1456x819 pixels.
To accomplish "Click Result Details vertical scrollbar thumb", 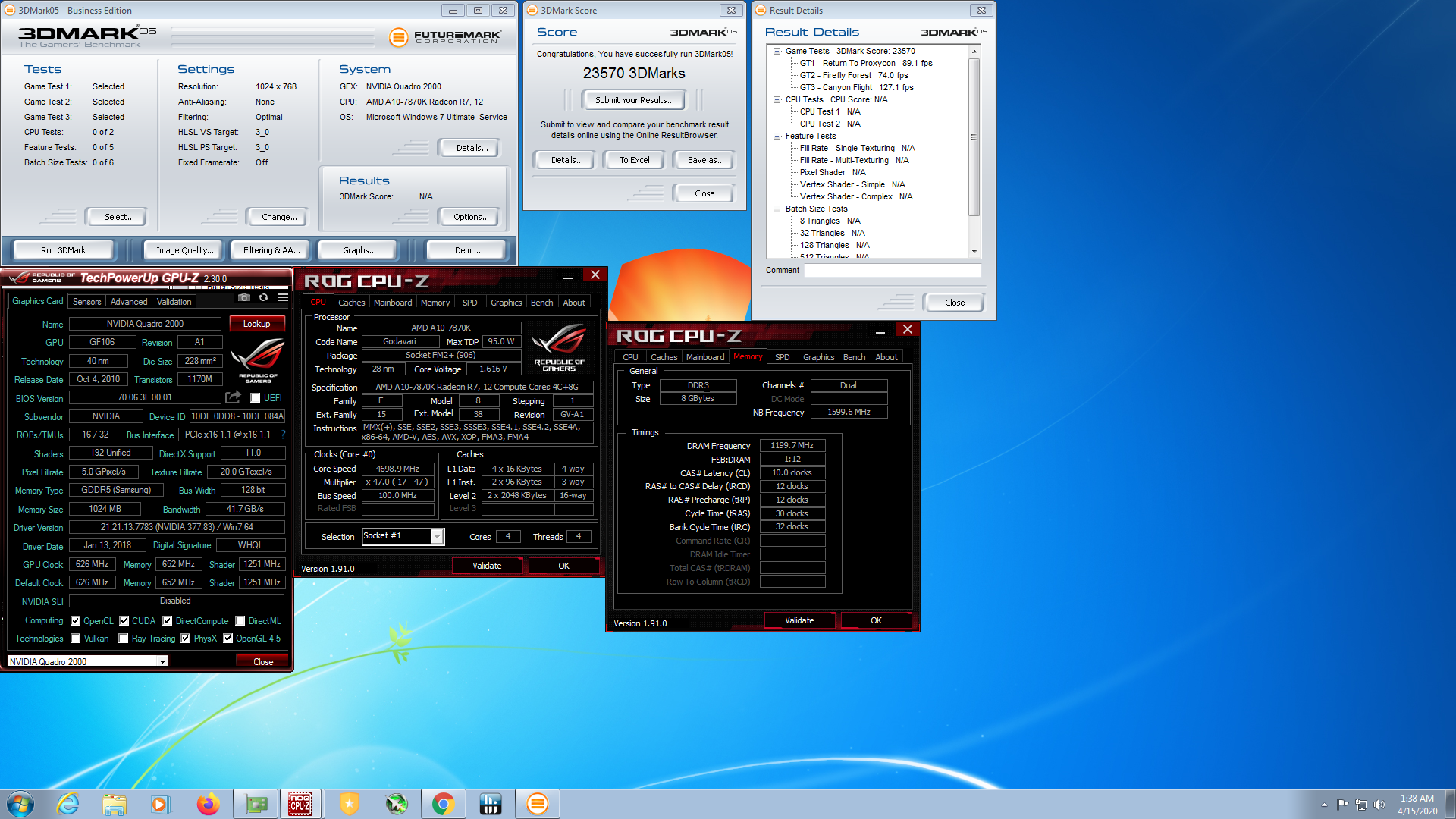I will pos(974,136).
